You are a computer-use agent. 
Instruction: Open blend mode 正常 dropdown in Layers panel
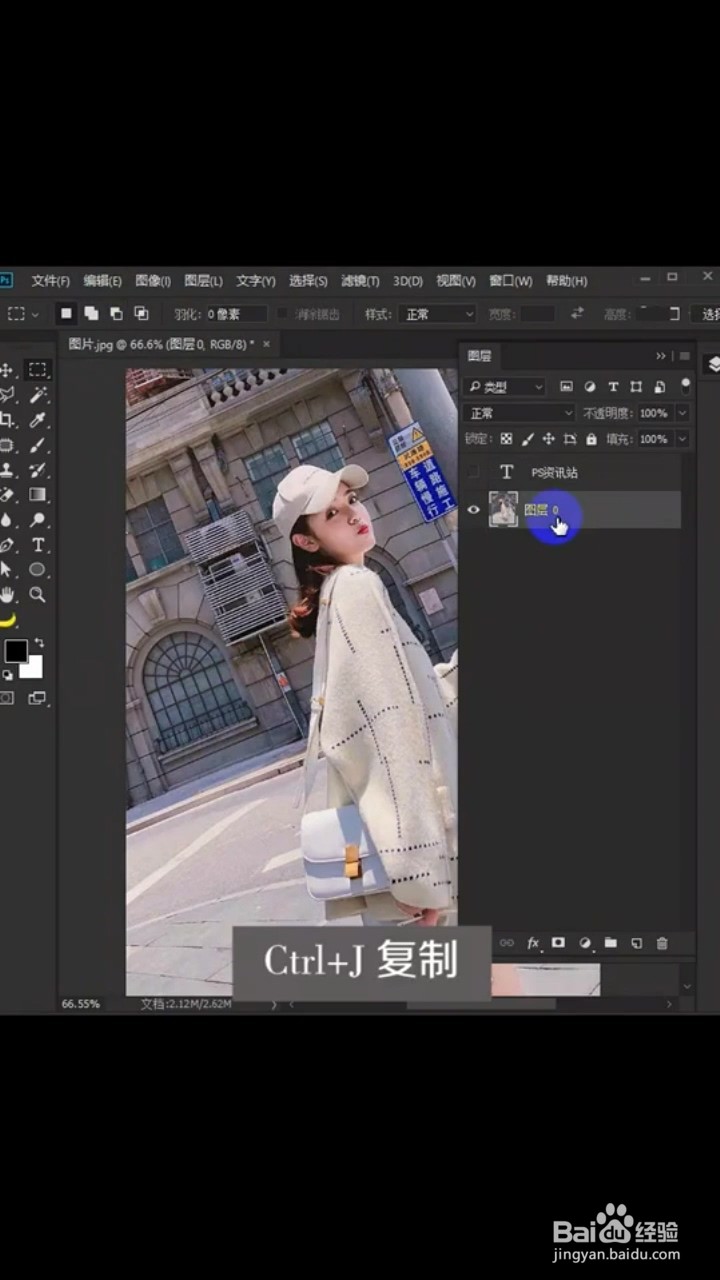click(519, 413)
